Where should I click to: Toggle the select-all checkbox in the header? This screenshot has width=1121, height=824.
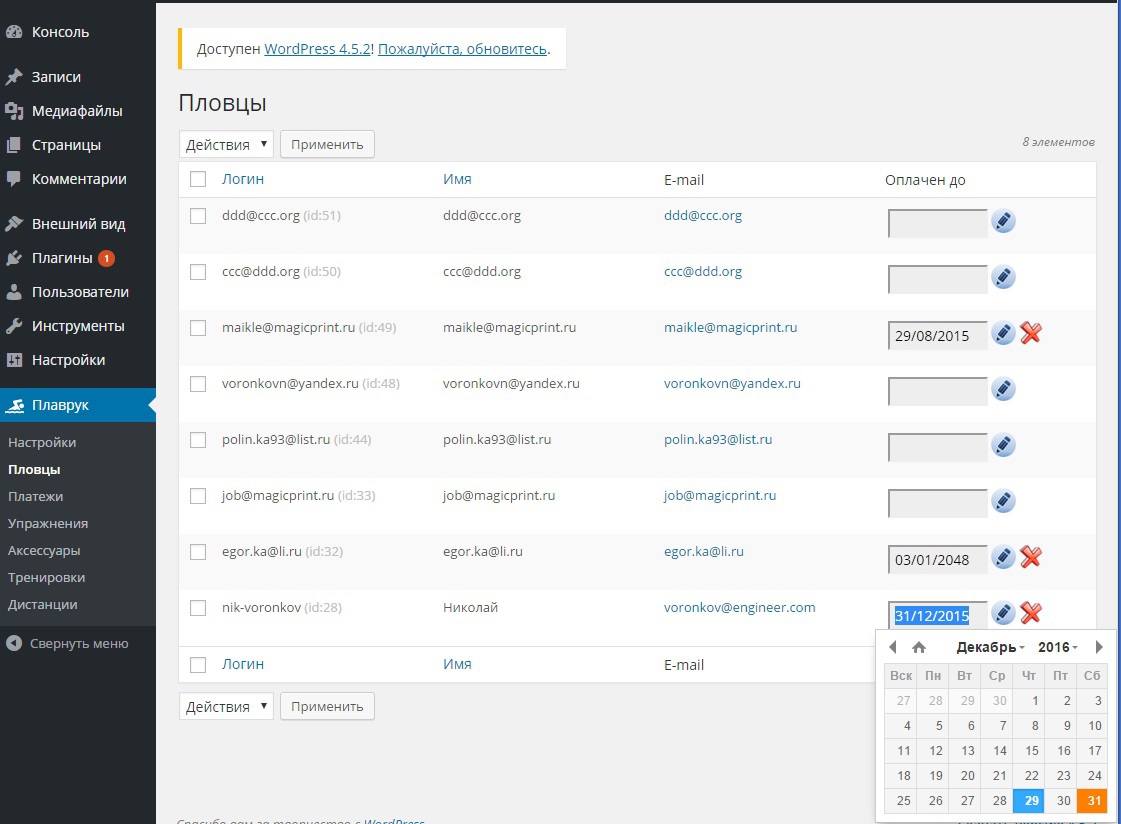point(198,179)
